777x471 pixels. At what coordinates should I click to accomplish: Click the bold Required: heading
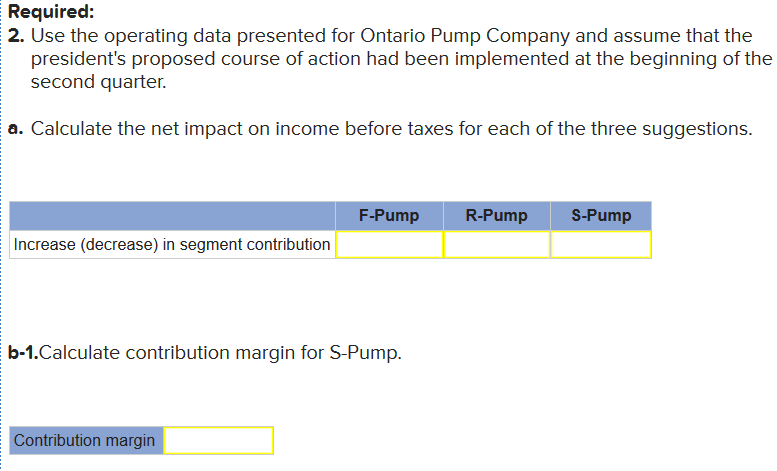51,11
